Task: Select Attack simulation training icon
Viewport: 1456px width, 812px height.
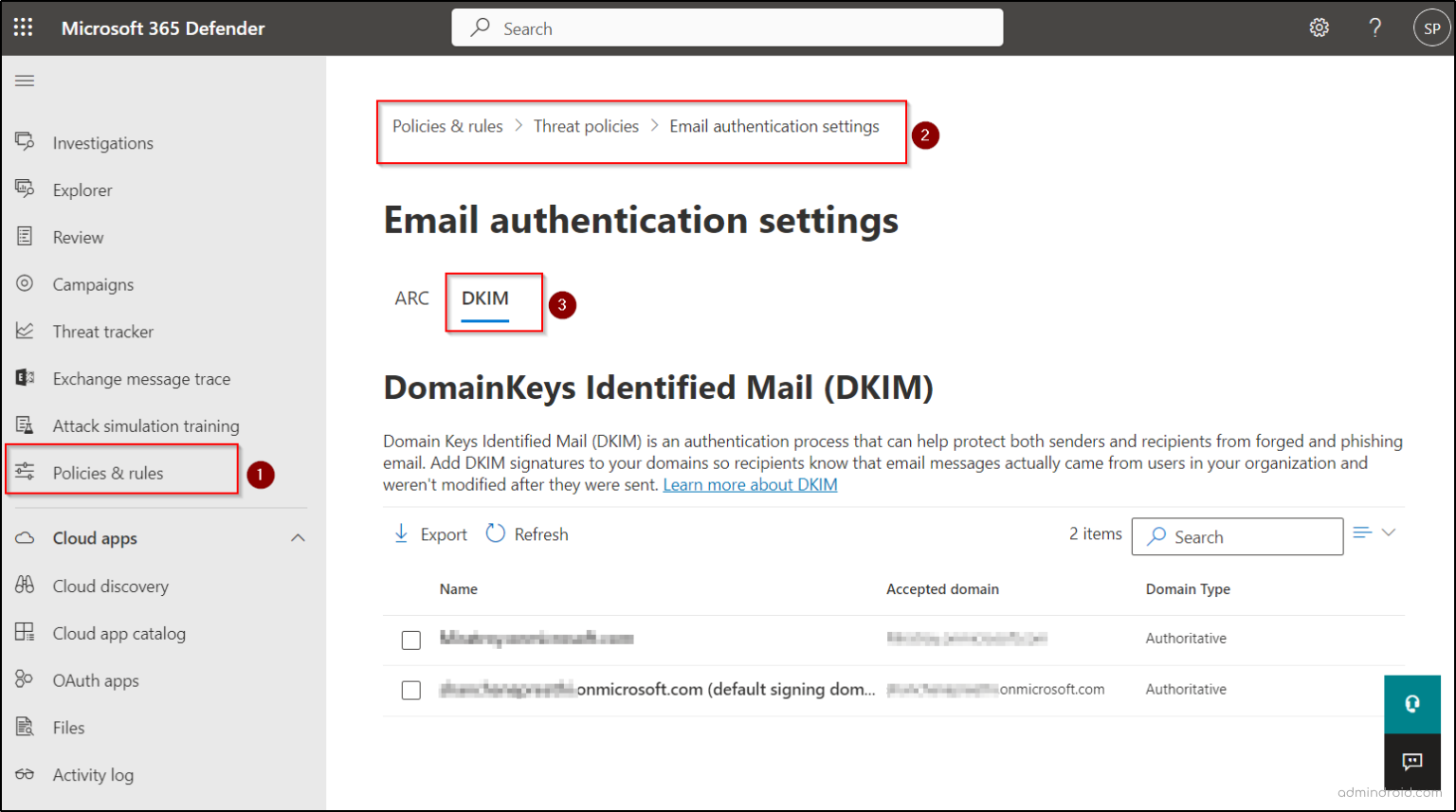Action: coord(24,425)
